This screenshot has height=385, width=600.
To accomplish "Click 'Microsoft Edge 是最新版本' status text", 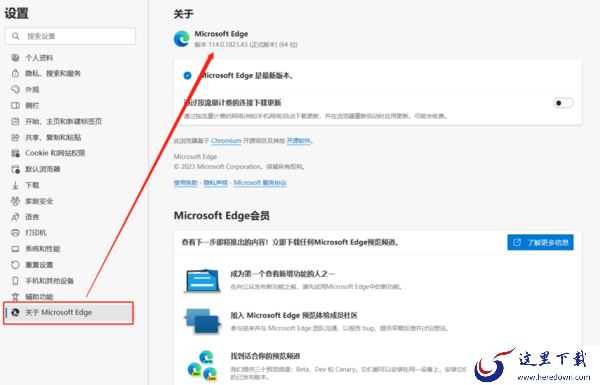I will click(247, 75).
